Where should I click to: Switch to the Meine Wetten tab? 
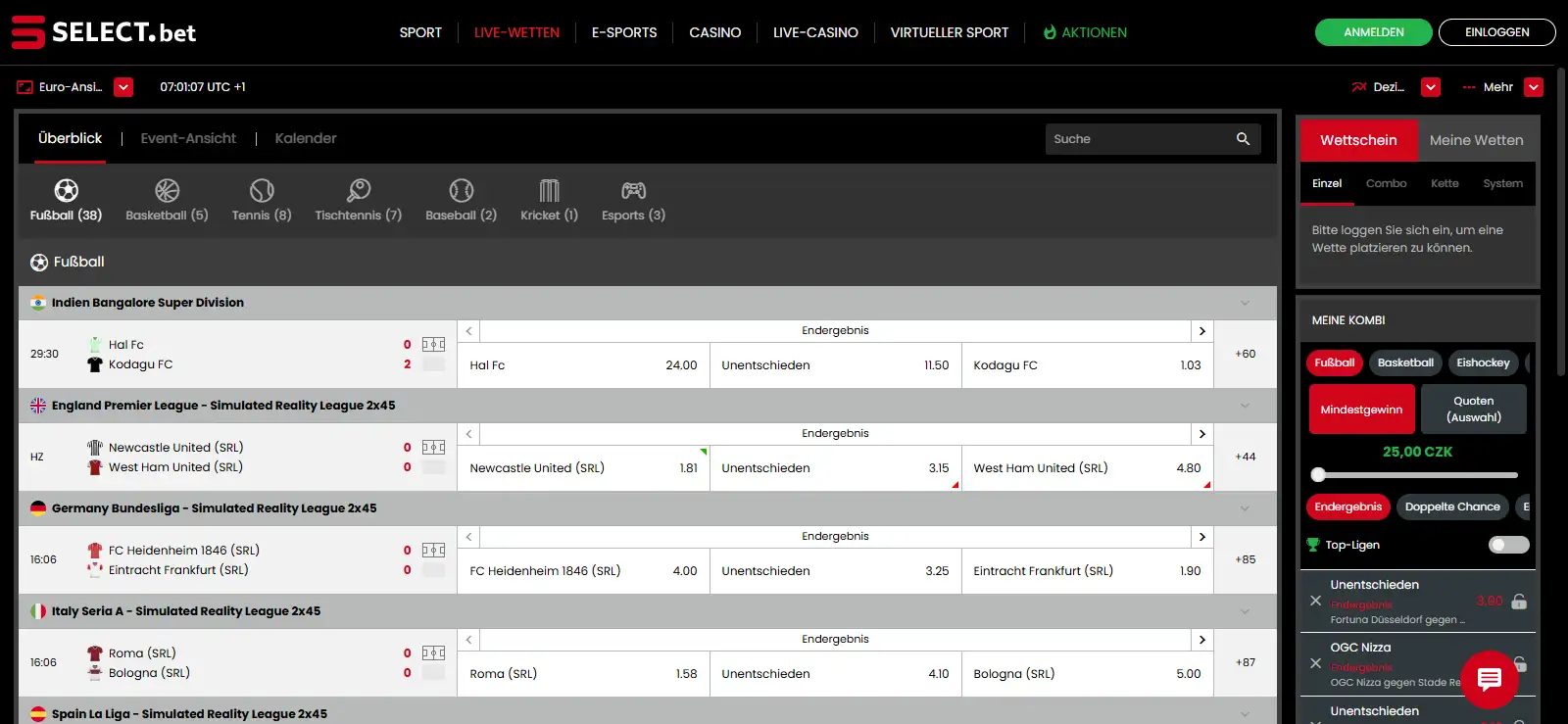tap(1476, 140)
